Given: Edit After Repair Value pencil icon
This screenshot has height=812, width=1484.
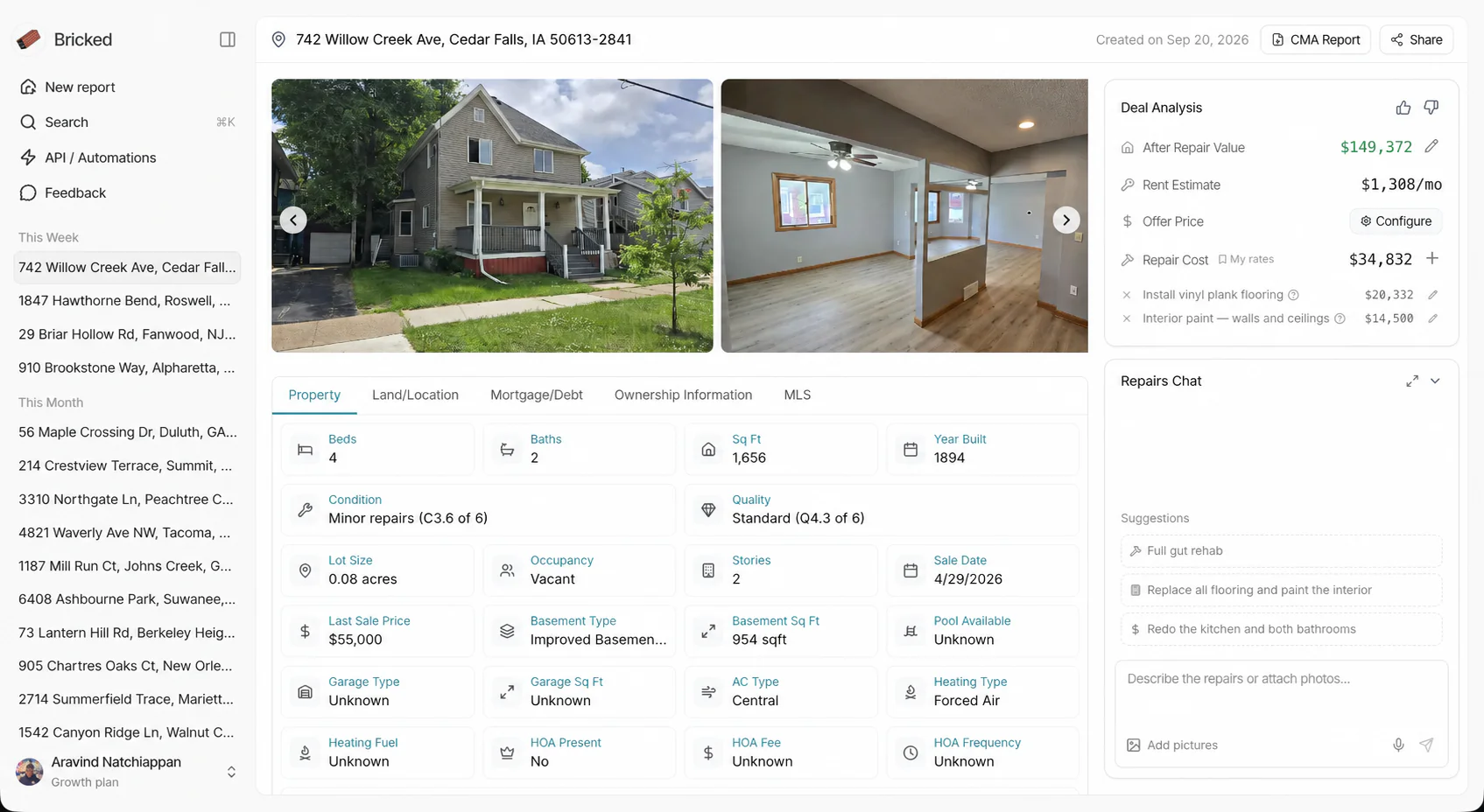Looking at the screenshot, I should click(x=1431, y=146).
